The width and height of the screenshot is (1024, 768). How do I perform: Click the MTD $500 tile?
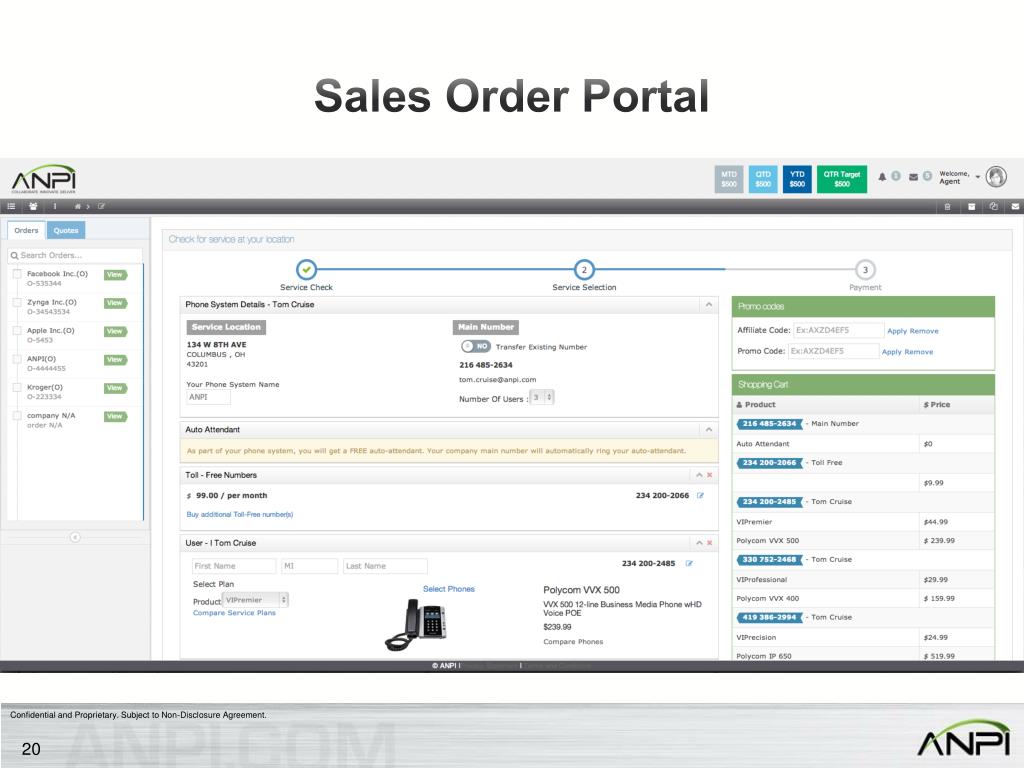[x=729, y=179]
